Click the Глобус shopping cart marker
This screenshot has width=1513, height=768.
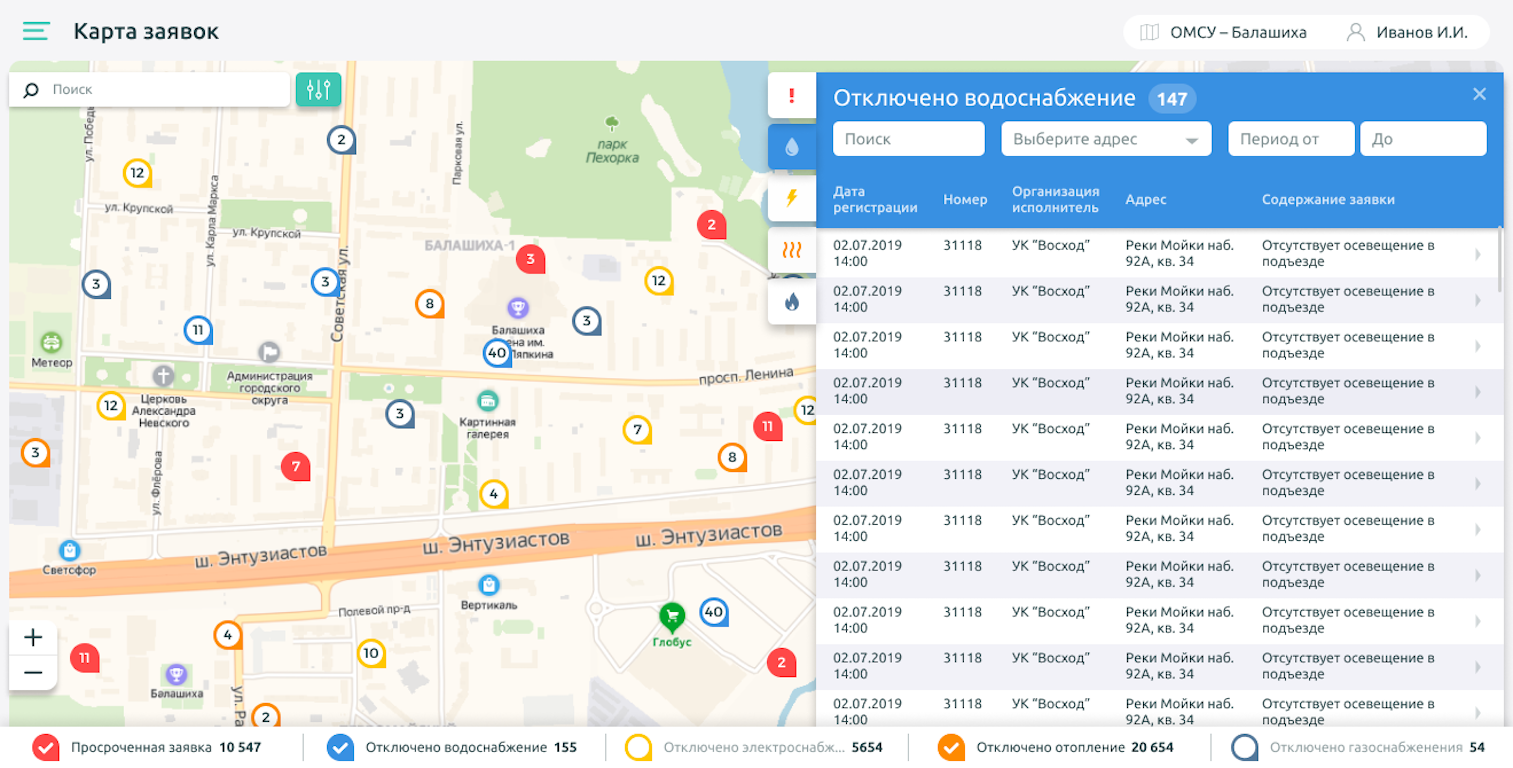tap(672, 616)
